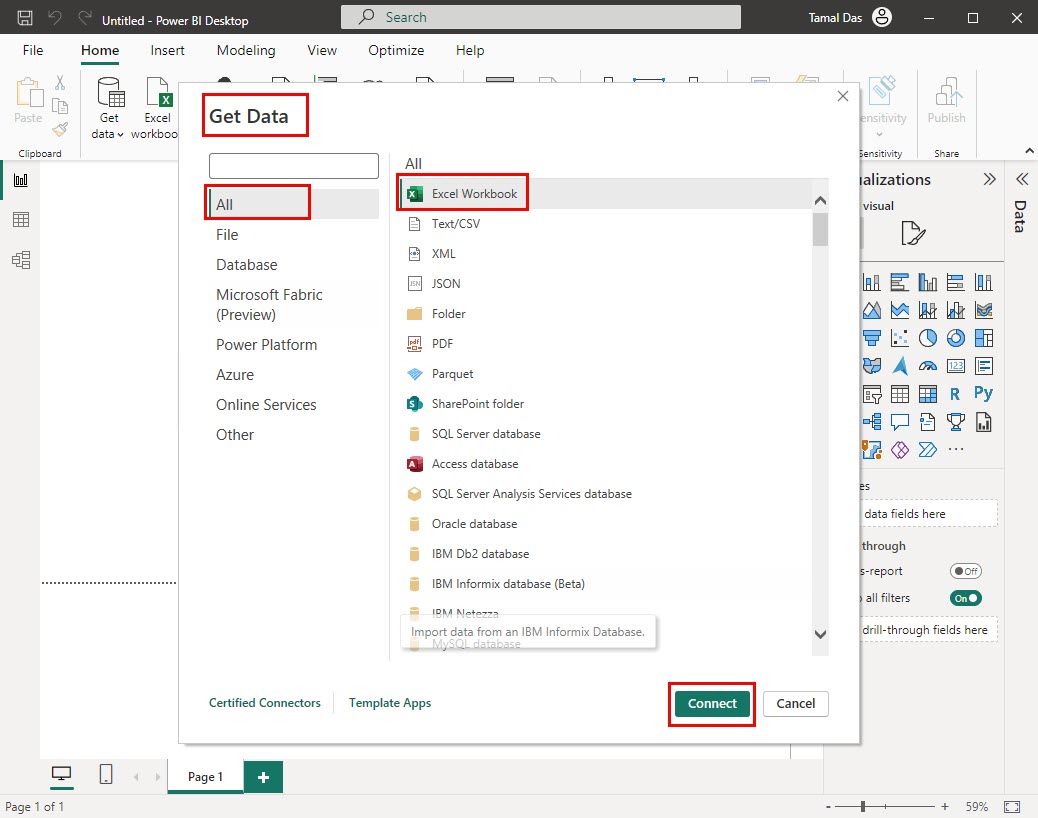Click the user account avatar icon

click(x=882, y=17)
